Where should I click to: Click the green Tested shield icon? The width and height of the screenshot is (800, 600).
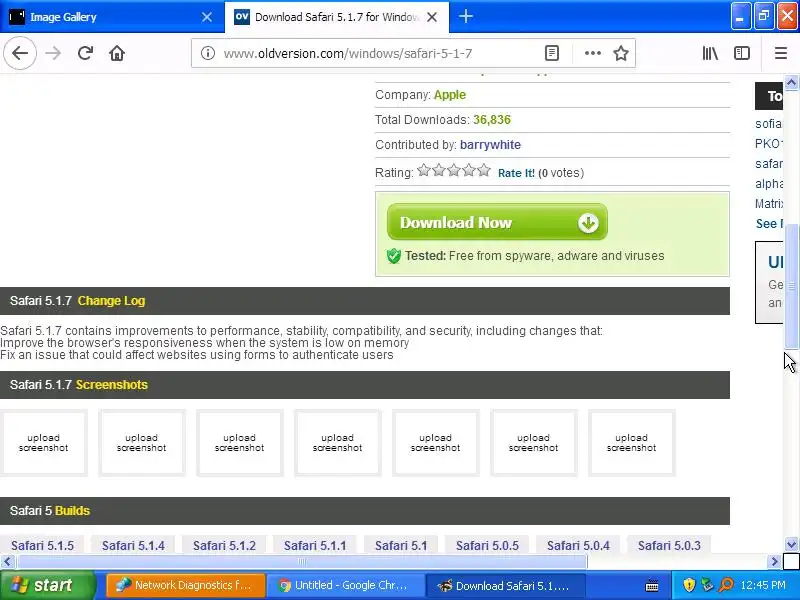coord(394,256)
